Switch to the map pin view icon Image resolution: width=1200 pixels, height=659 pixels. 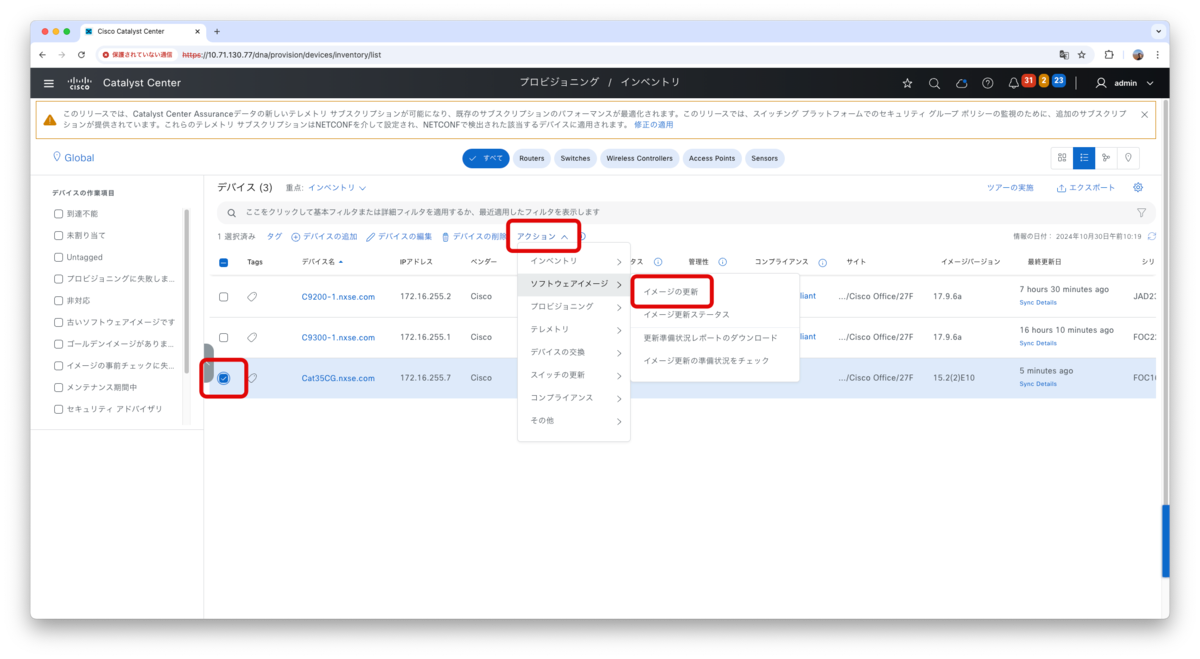[x=1128, y=158]
